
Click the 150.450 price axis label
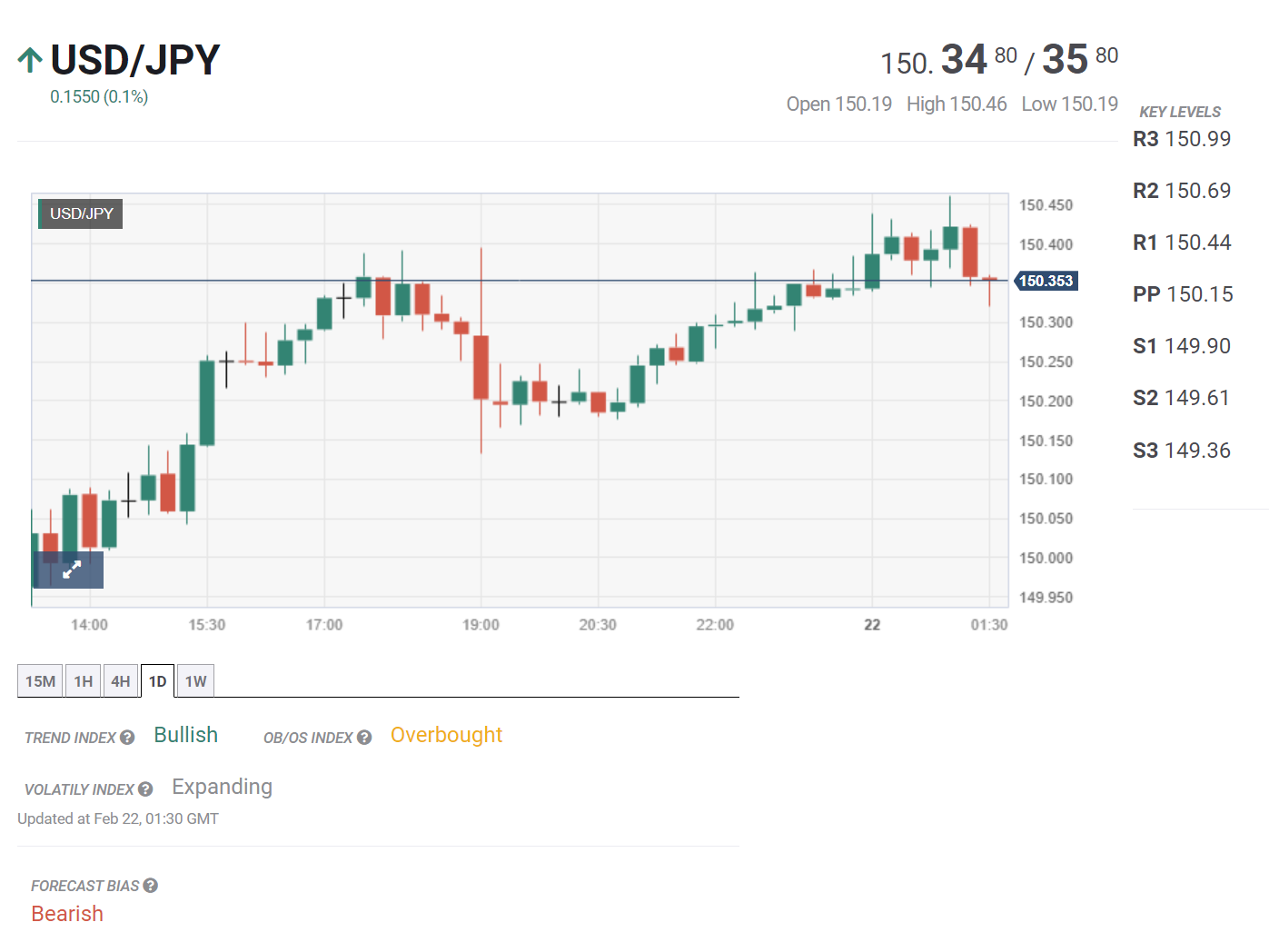click(x=1046, y=205)
